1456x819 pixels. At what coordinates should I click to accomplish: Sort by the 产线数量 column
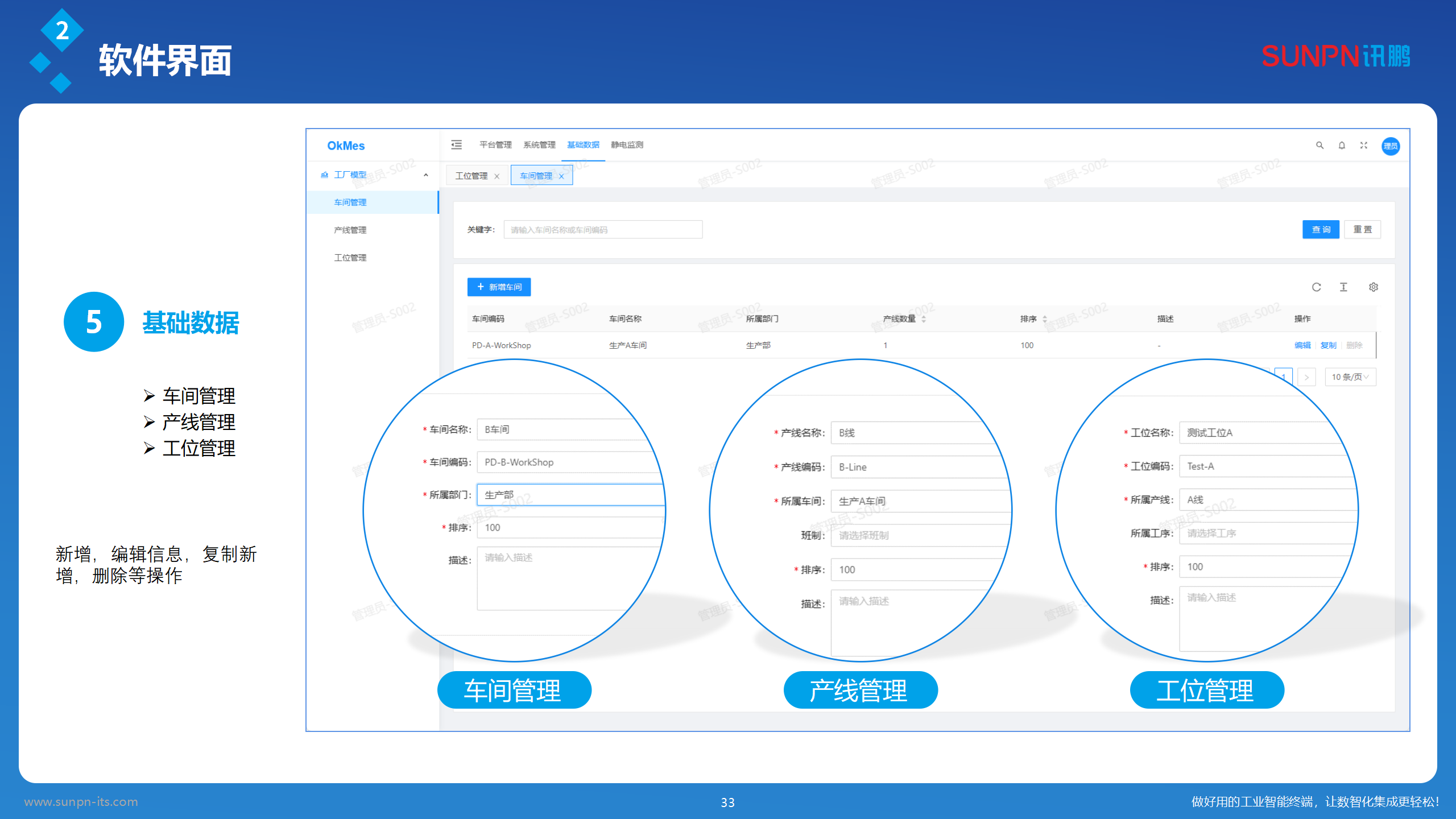click(924, 319)
